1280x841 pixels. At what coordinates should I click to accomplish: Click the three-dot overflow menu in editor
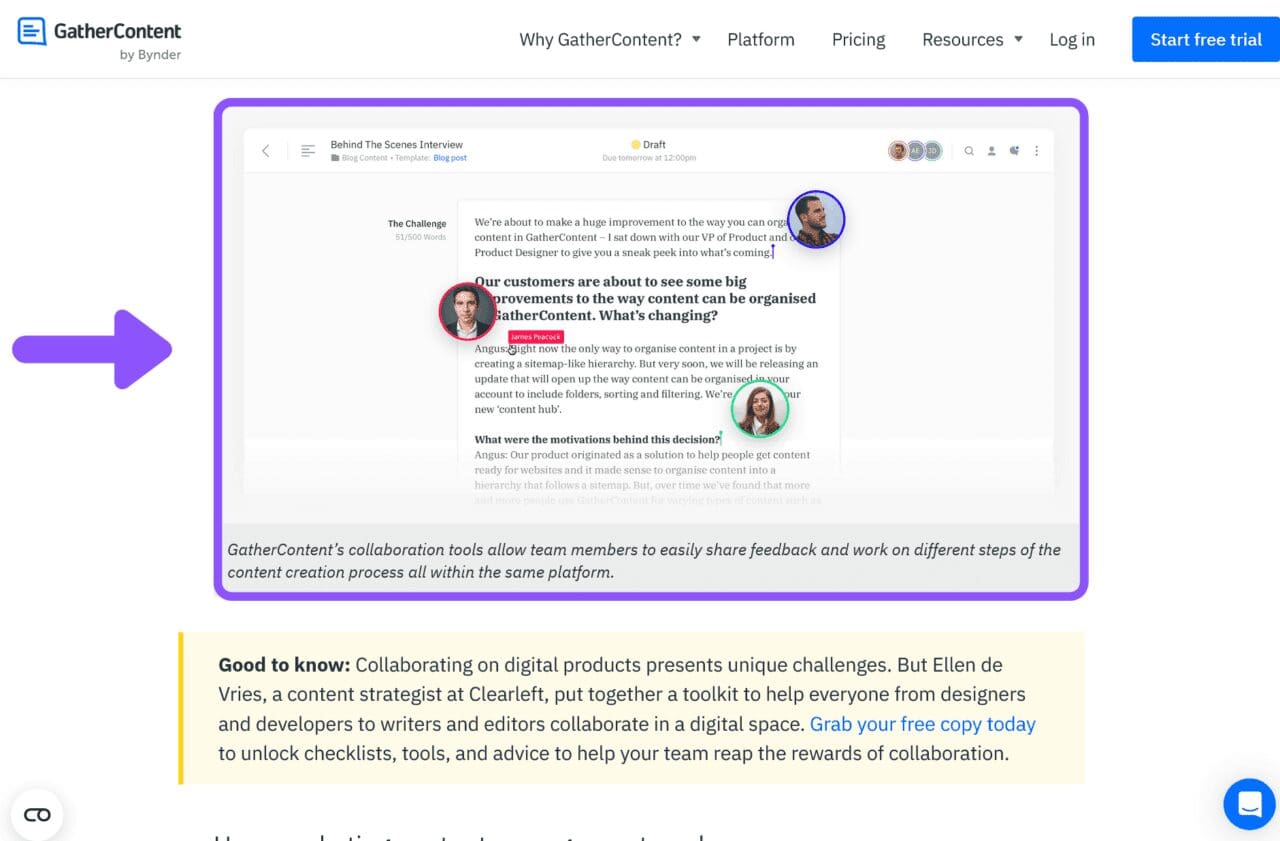[1037, 150]
